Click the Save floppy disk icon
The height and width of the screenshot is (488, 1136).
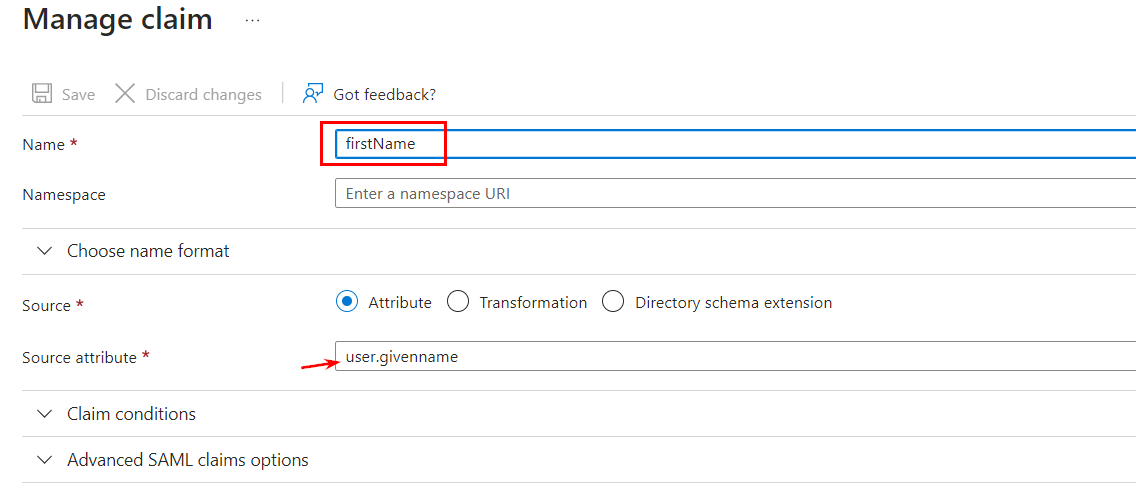click(x=41, y=94)
